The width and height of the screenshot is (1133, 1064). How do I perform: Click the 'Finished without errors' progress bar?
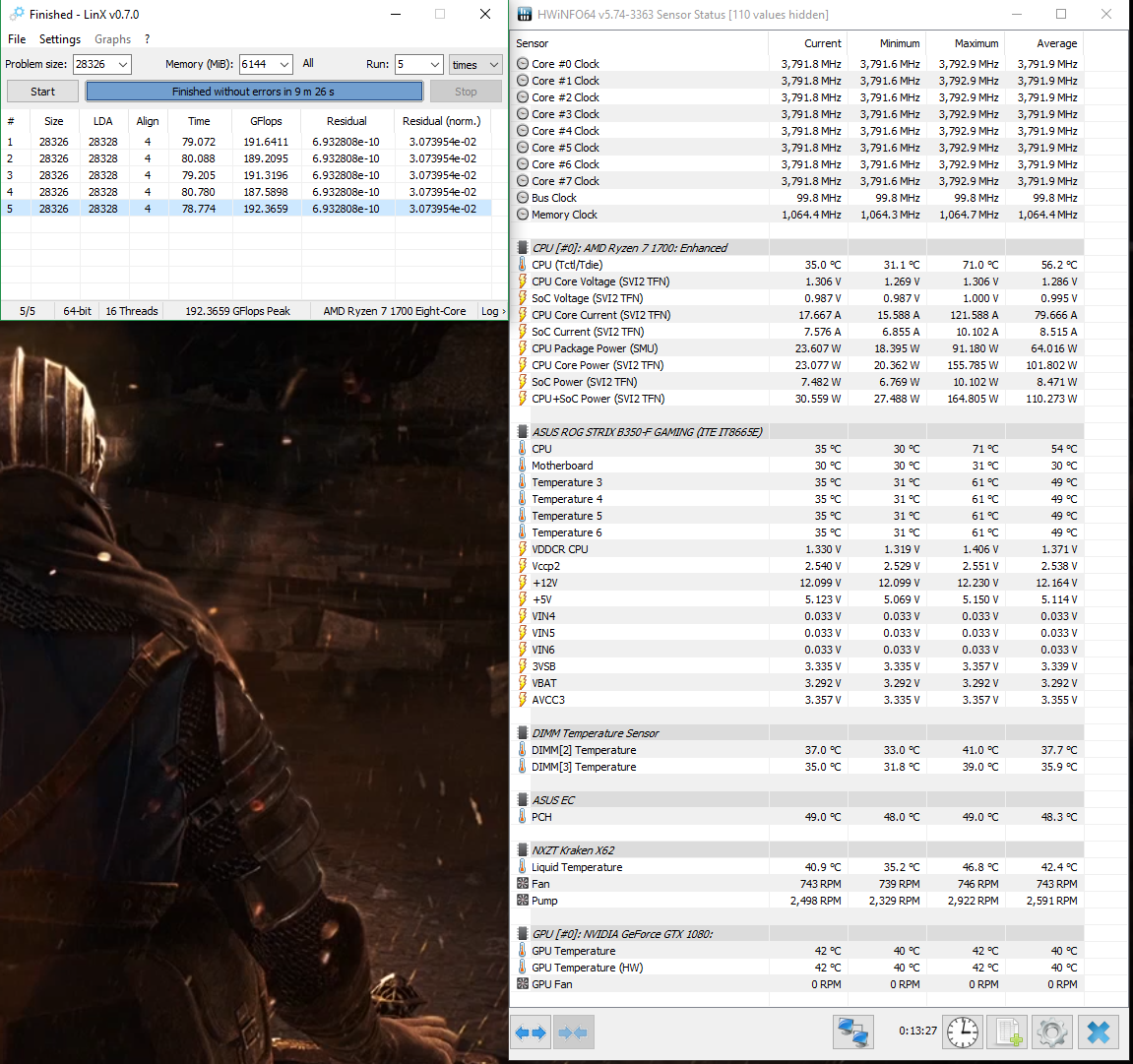pos(254,92)
